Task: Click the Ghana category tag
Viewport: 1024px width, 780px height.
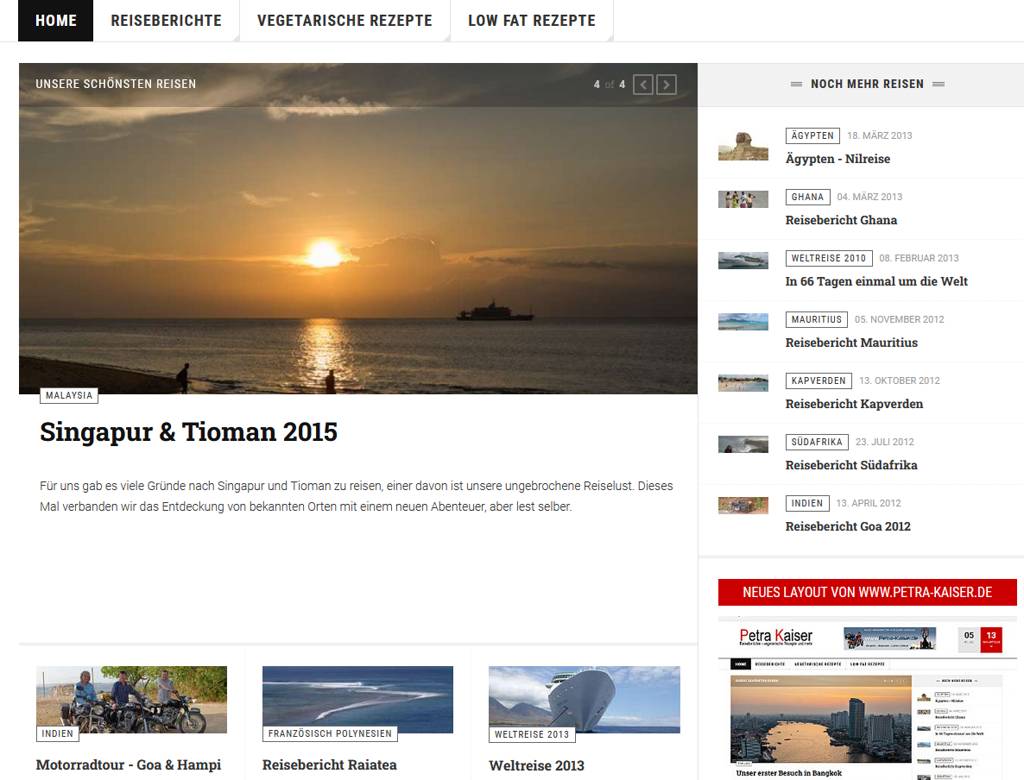Action: (x=807, y=197)
